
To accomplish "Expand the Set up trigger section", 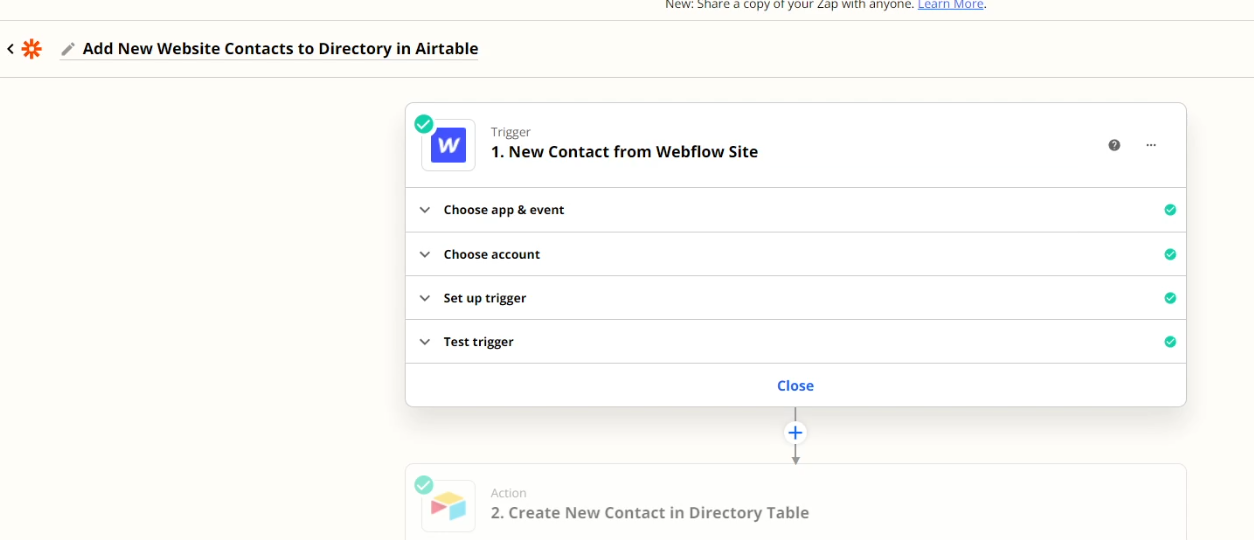I will point(795,298).
